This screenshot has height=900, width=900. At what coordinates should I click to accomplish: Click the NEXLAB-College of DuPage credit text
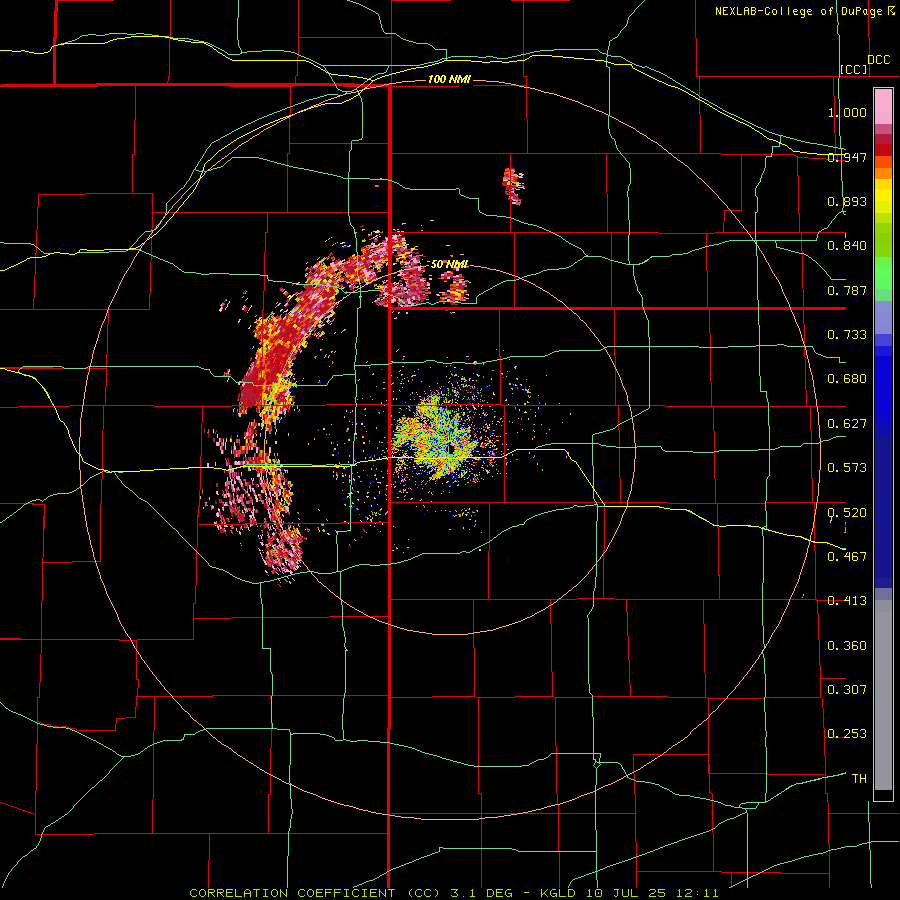pos(805,11)
